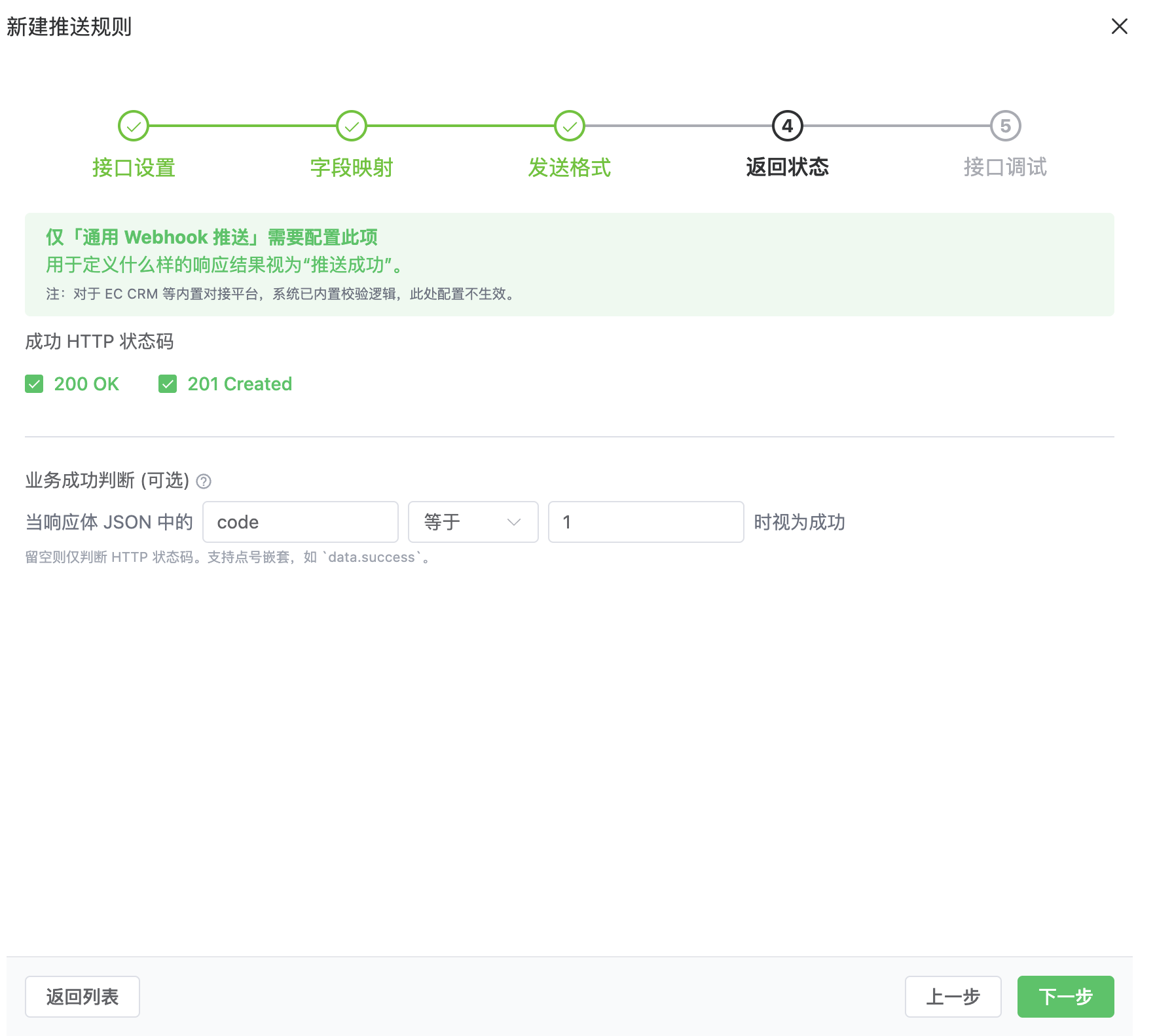Close the 新建推送规则 dialog
This screenshot has width=1155, height=1036.
1119,26
